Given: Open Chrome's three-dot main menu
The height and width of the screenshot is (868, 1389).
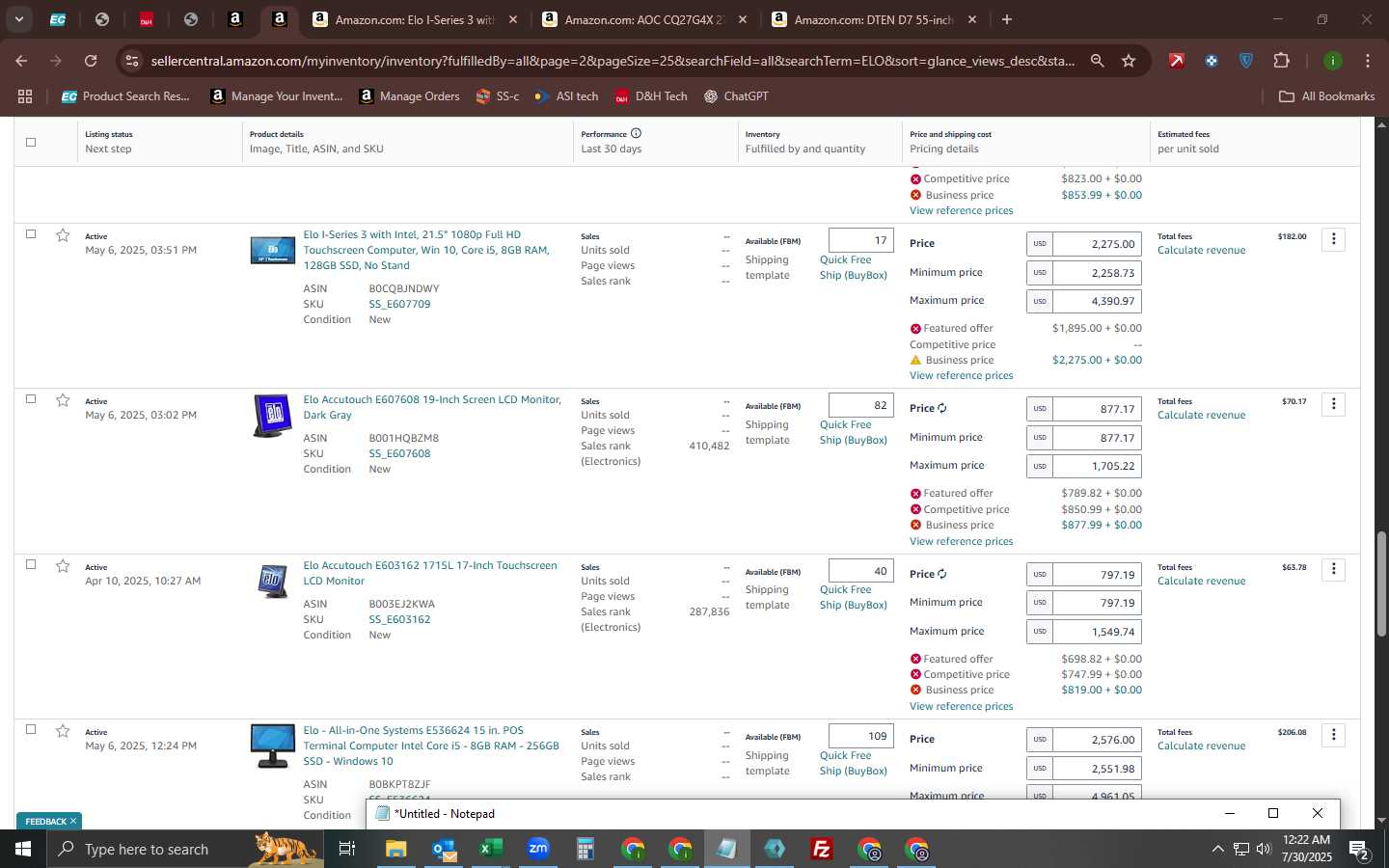Looking at the screenshot, I should 1368,61.
